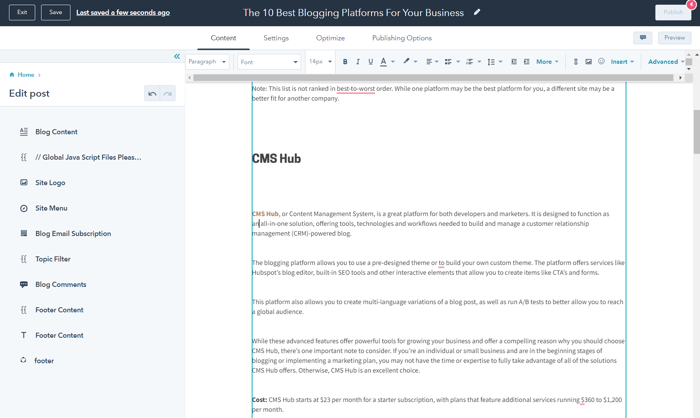This screenshot has height=418, width=700.
Task: Click the Site Logo image icon
Action: (24, 182)
